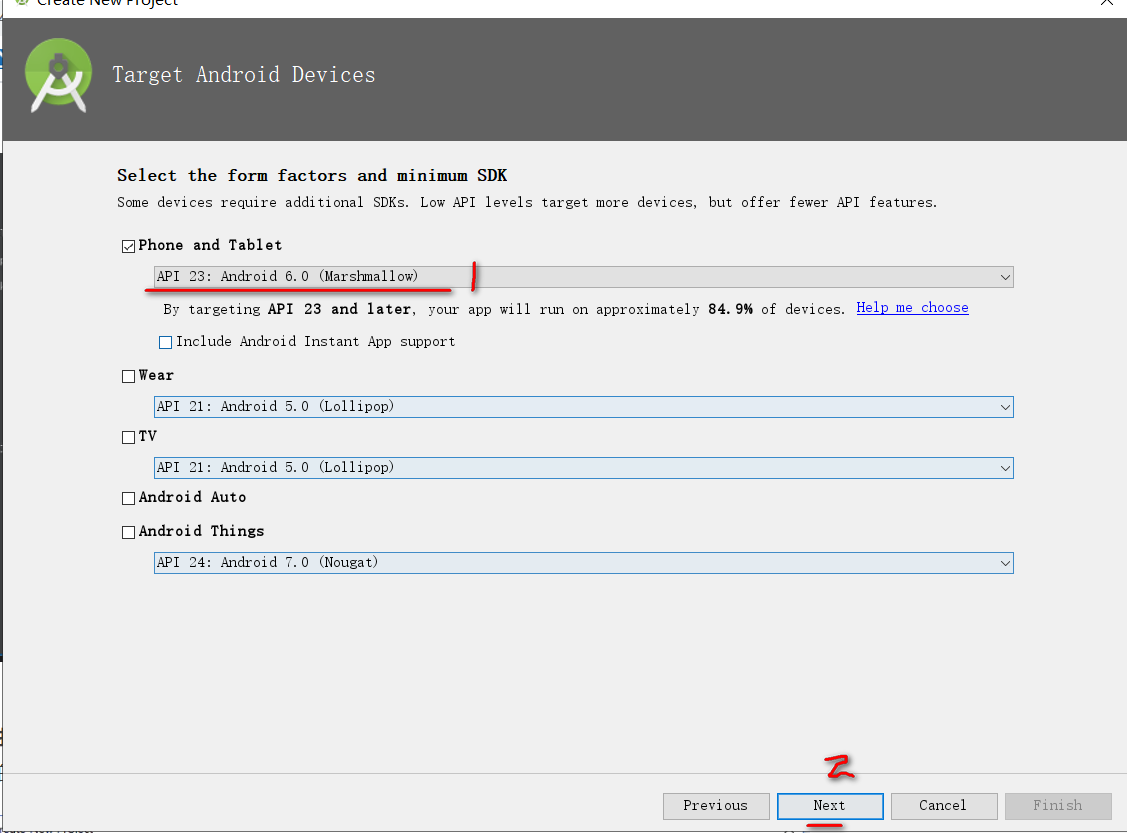The width and height of the screenshot is (1127, 833).
Task: Open the Android Things API 24 dropdown
Action: (x=584, y=563)
